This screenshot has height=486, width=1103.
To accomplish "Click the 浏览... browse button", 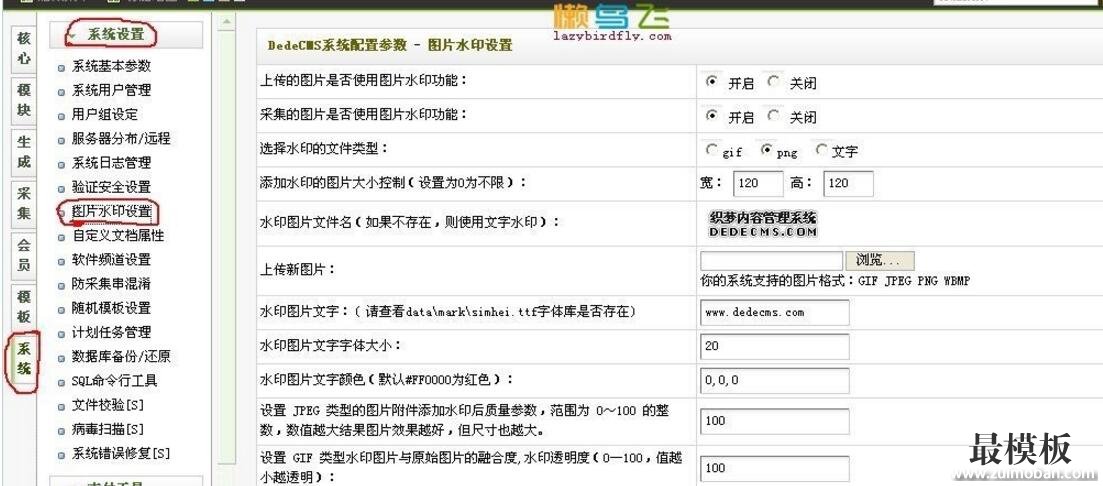I will [879, 261].
